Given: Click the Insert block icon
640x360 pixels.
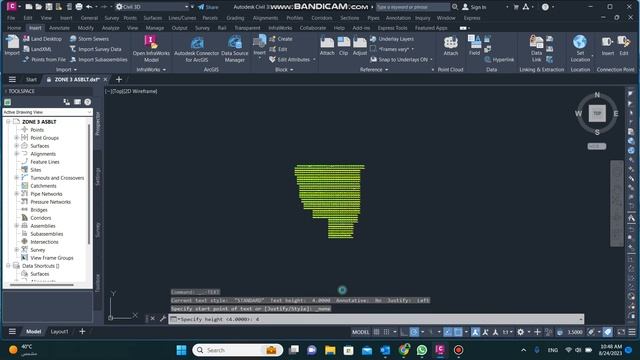Looking at the screenshot, I should click(259, 45).
